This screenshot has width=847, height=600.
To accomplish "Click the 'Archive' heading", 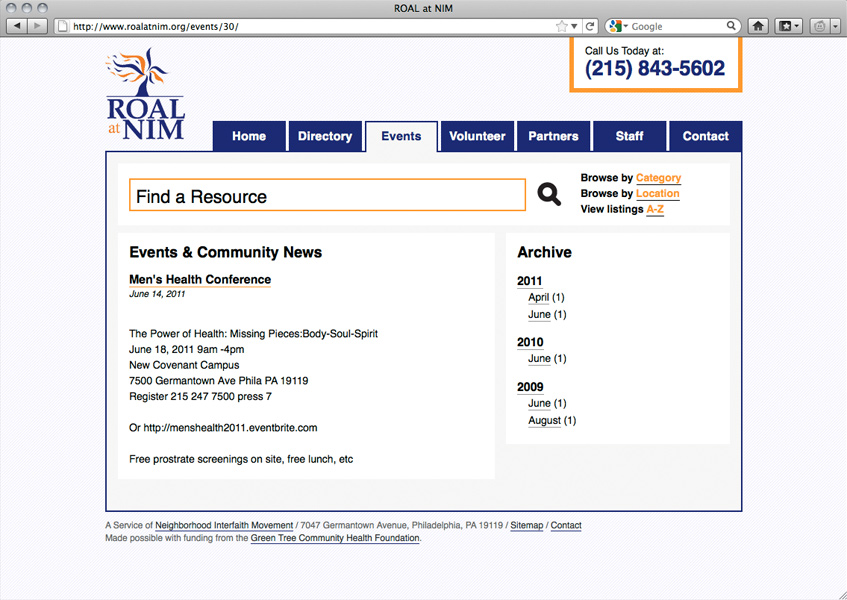I will [544, 252].
